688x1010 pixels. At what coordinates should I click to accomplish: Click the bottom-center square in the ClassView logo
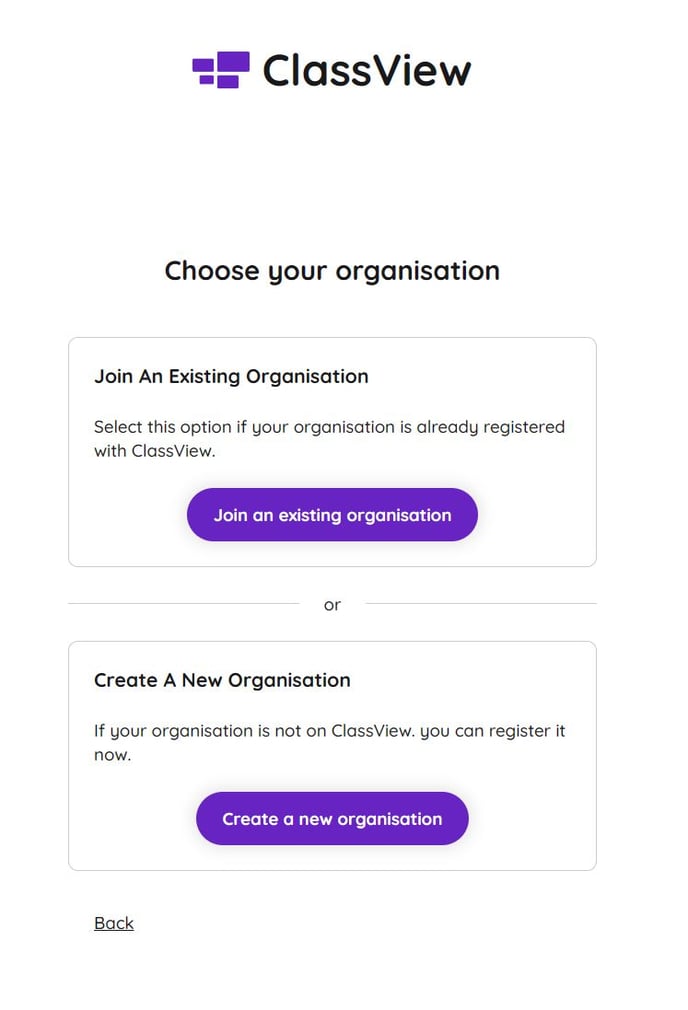click(228, 82)
